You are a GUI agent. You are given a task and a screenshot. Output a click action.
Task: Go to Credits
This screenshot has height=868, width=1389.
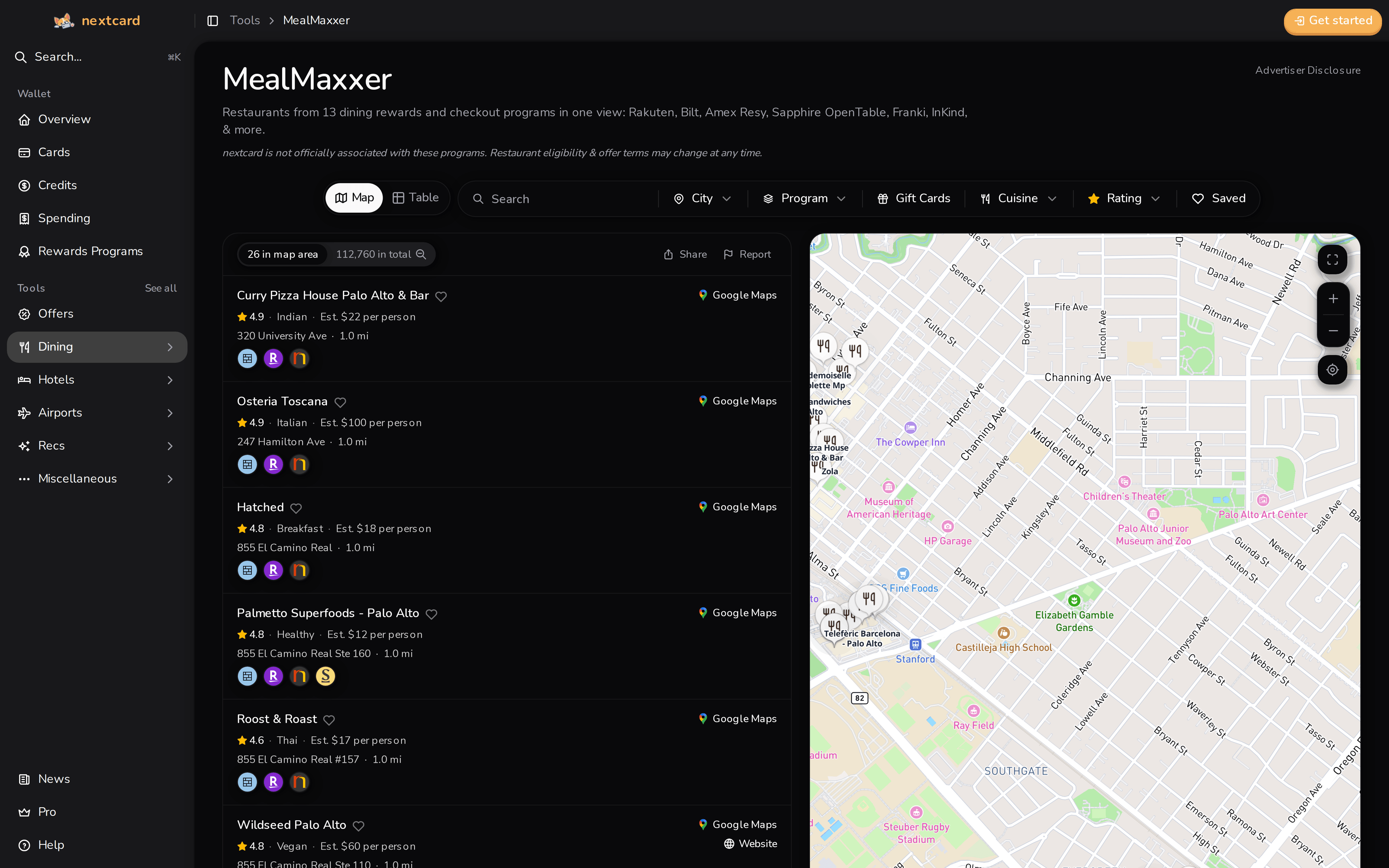coord(97,186)
